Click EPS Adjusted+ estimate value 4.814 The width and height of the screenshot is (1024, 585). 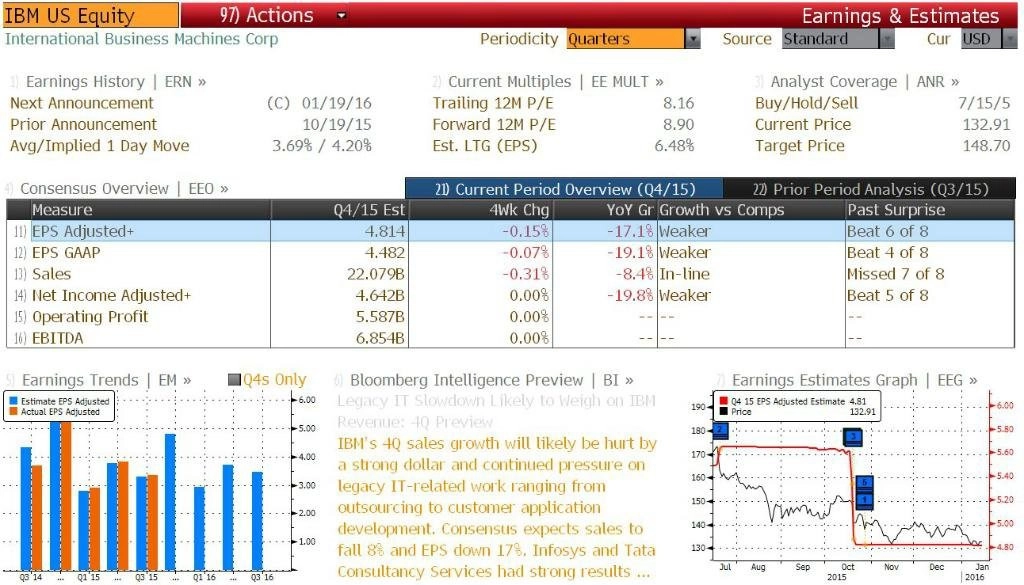click(385, 231)
